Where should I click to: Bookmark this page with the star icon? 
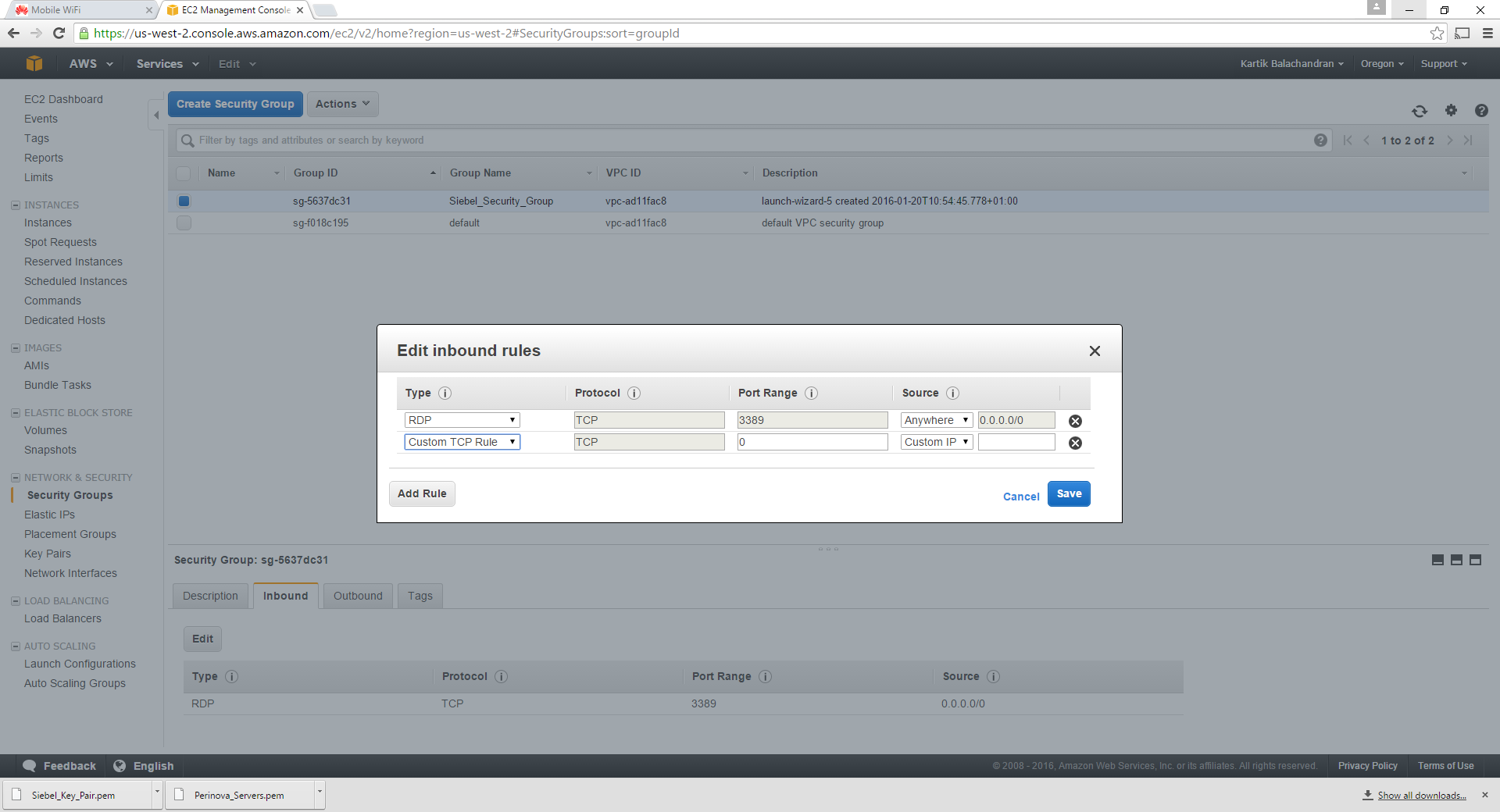1436,33
